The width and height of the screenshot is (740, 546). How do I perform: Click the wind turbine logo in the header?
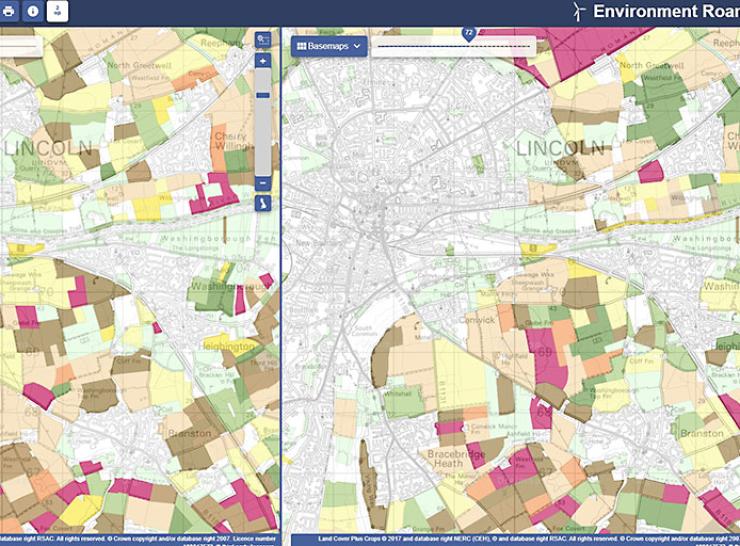coord(579,11)
